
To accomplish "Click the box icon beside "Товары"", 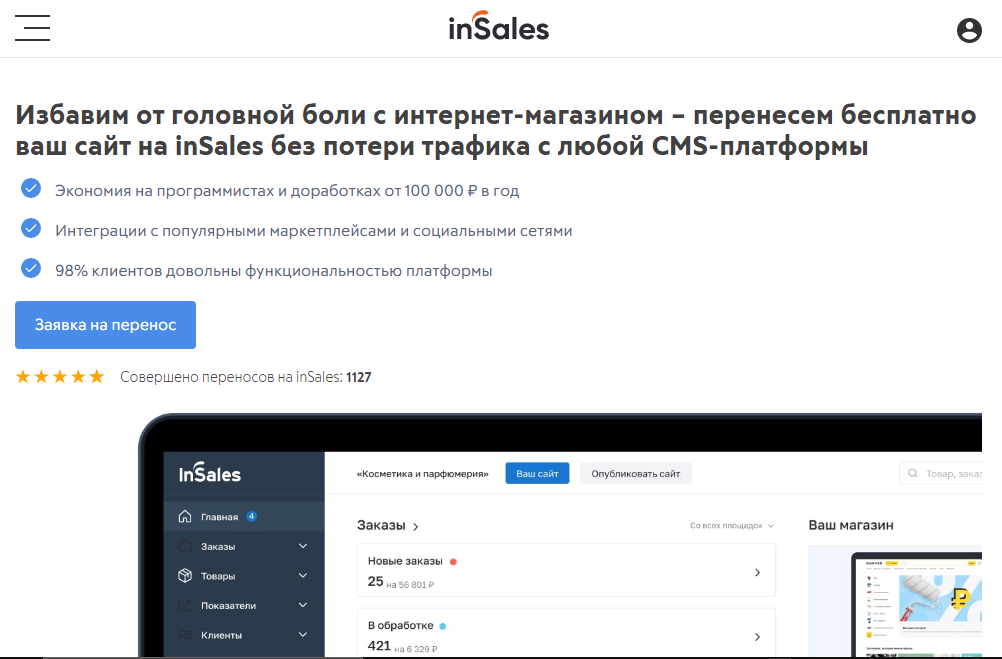I will click(x=185, y=575).
